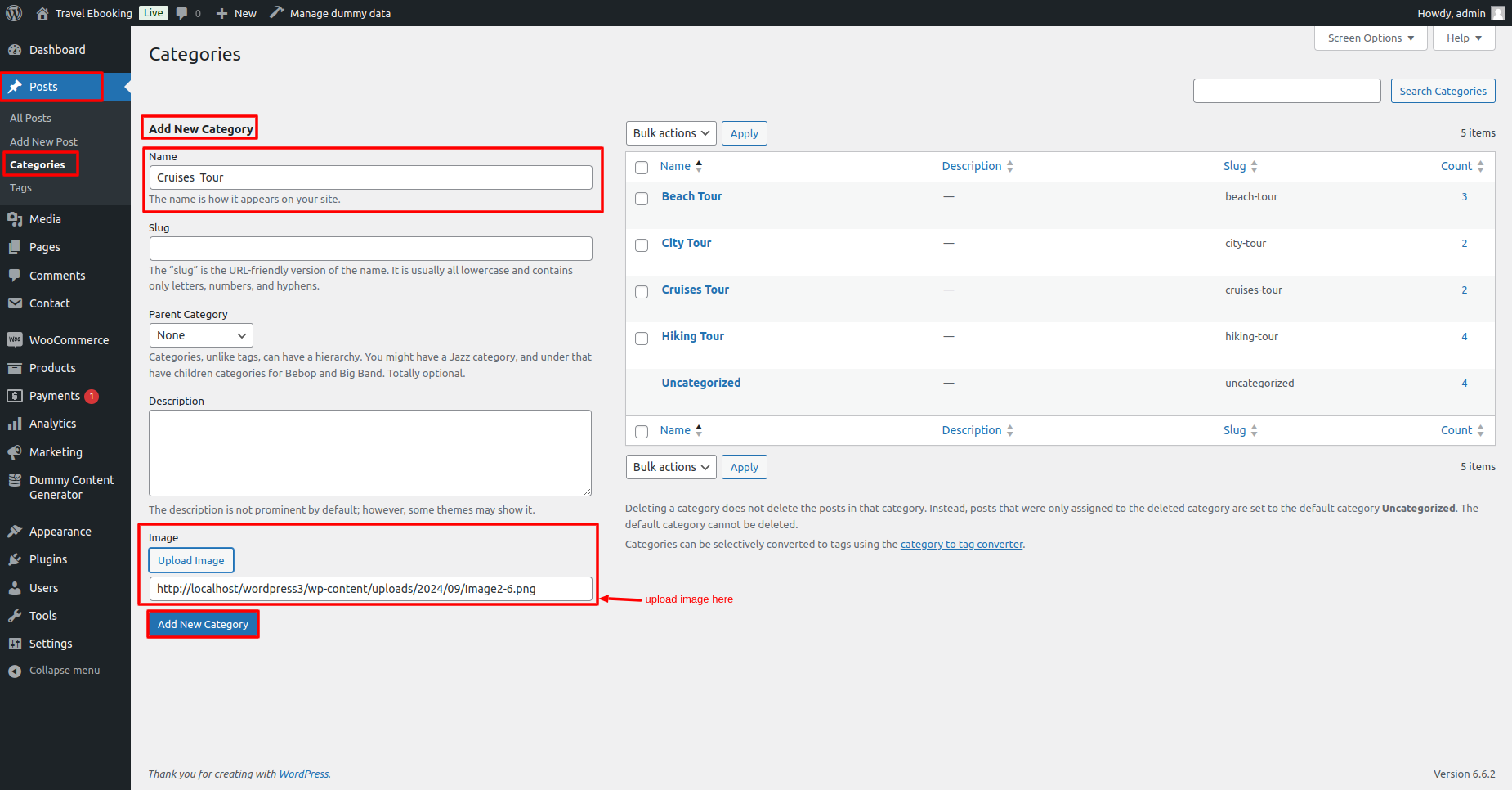1512x790 pixels.
Task: Click the WordPress logo icon
Action: point(14,13)
